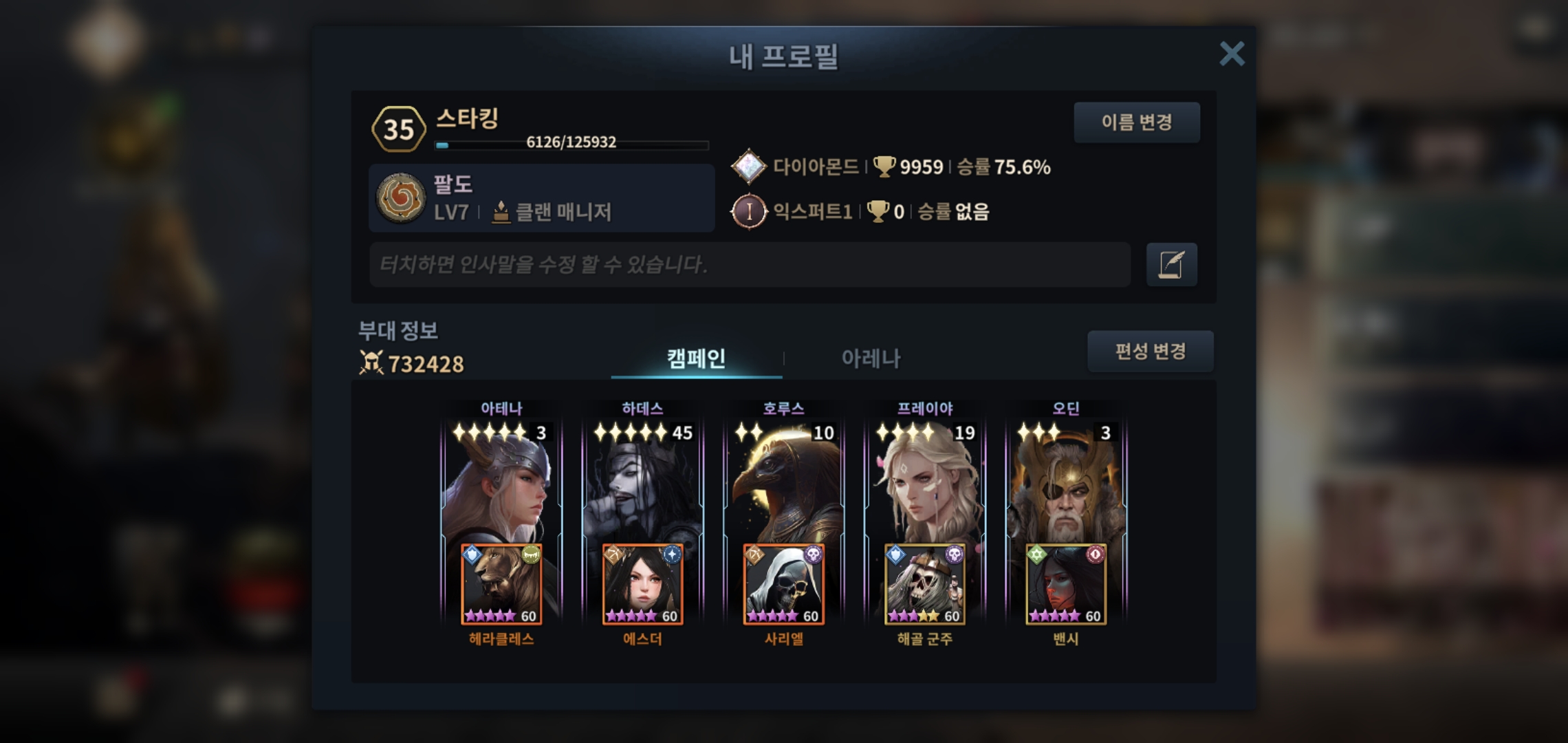Click the experience progress bar 6126/125932
Viewport: 1568px width, 743px height.
click(571, 144)
